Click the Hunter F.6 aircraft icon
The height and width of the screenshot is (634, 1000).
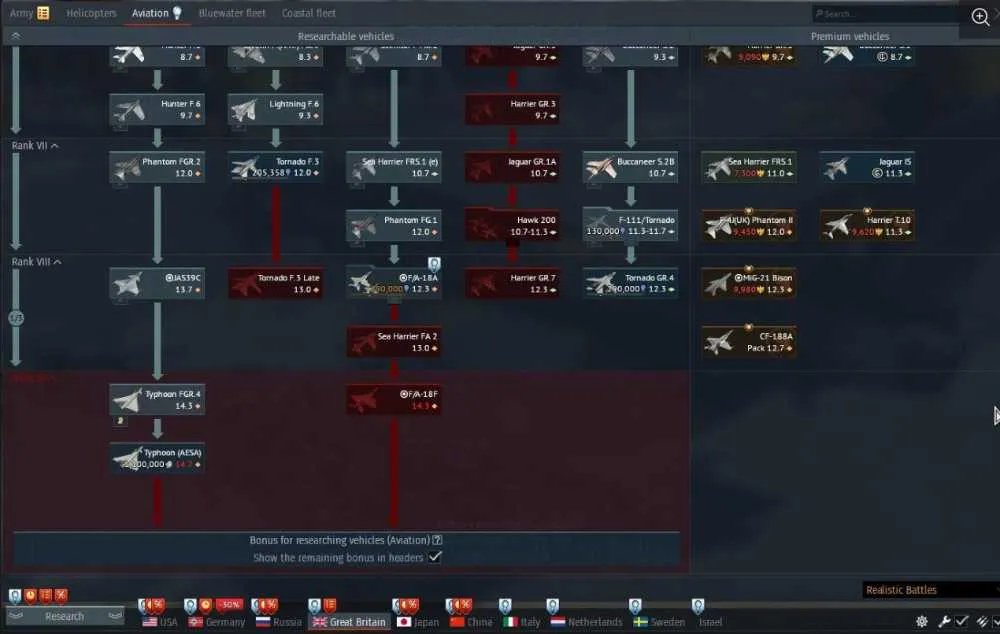coord(127,110)
